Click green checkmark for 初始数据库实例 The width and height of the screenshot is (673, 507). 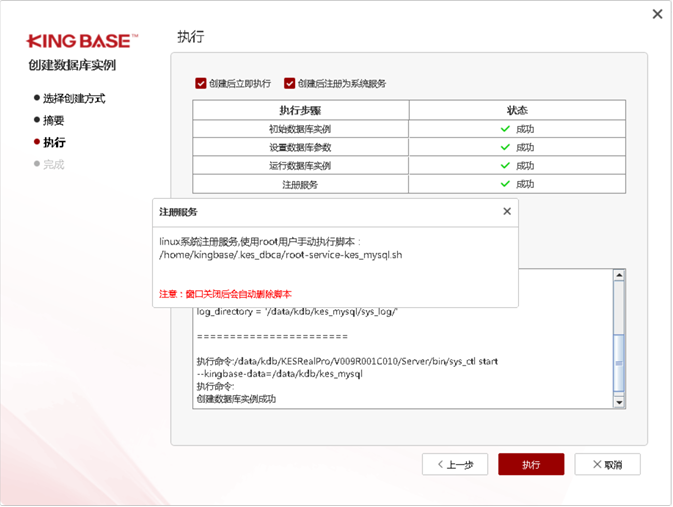click(x=506, y=129)
